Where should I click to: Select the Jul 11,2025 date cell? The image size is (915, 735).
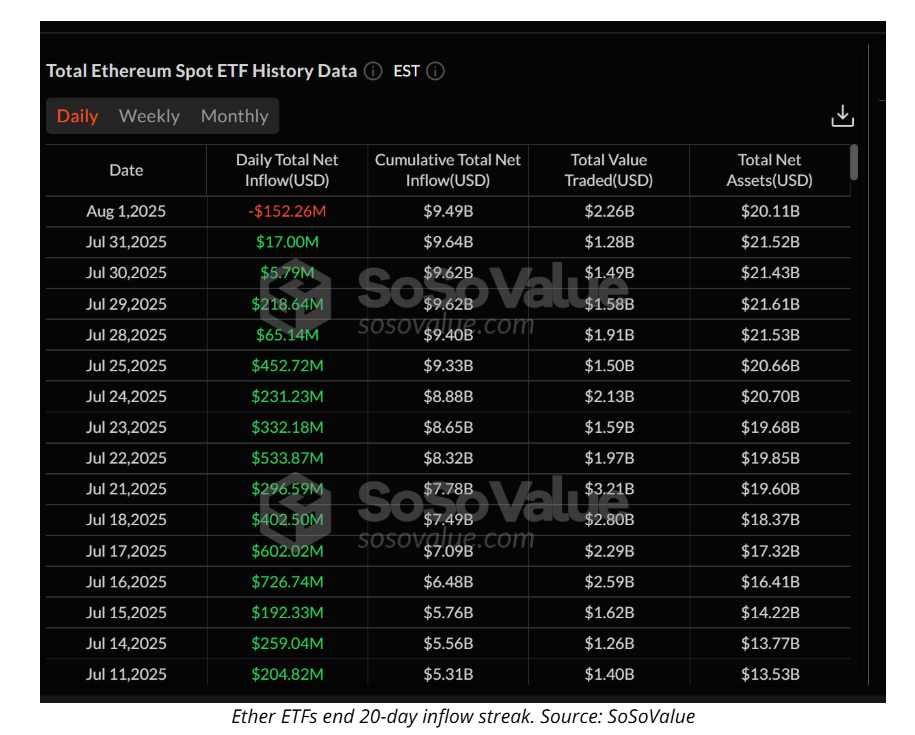(126, 674)
